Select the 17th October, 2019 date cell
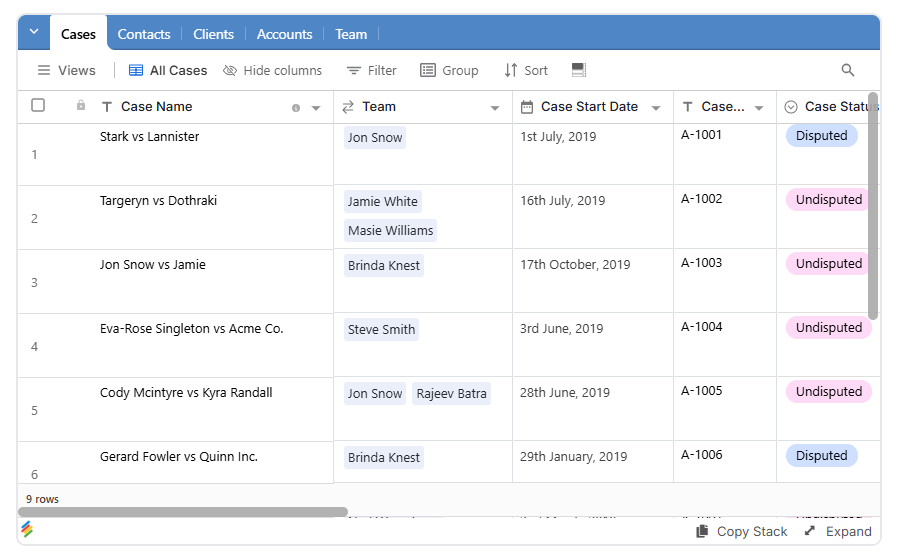 click(x=593, y=281)
